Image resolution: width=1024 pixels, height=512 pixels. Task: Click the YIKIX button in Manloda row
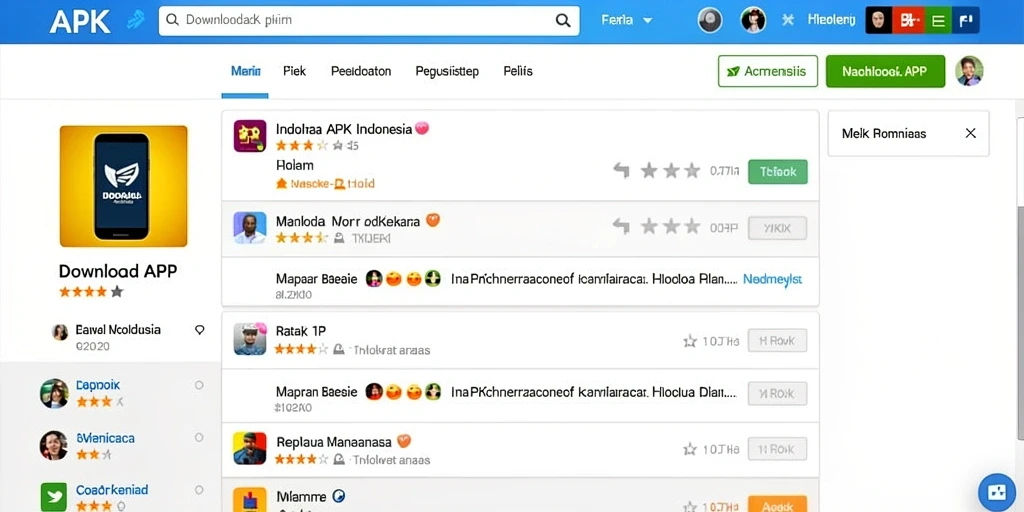click(x=777, y=228)
